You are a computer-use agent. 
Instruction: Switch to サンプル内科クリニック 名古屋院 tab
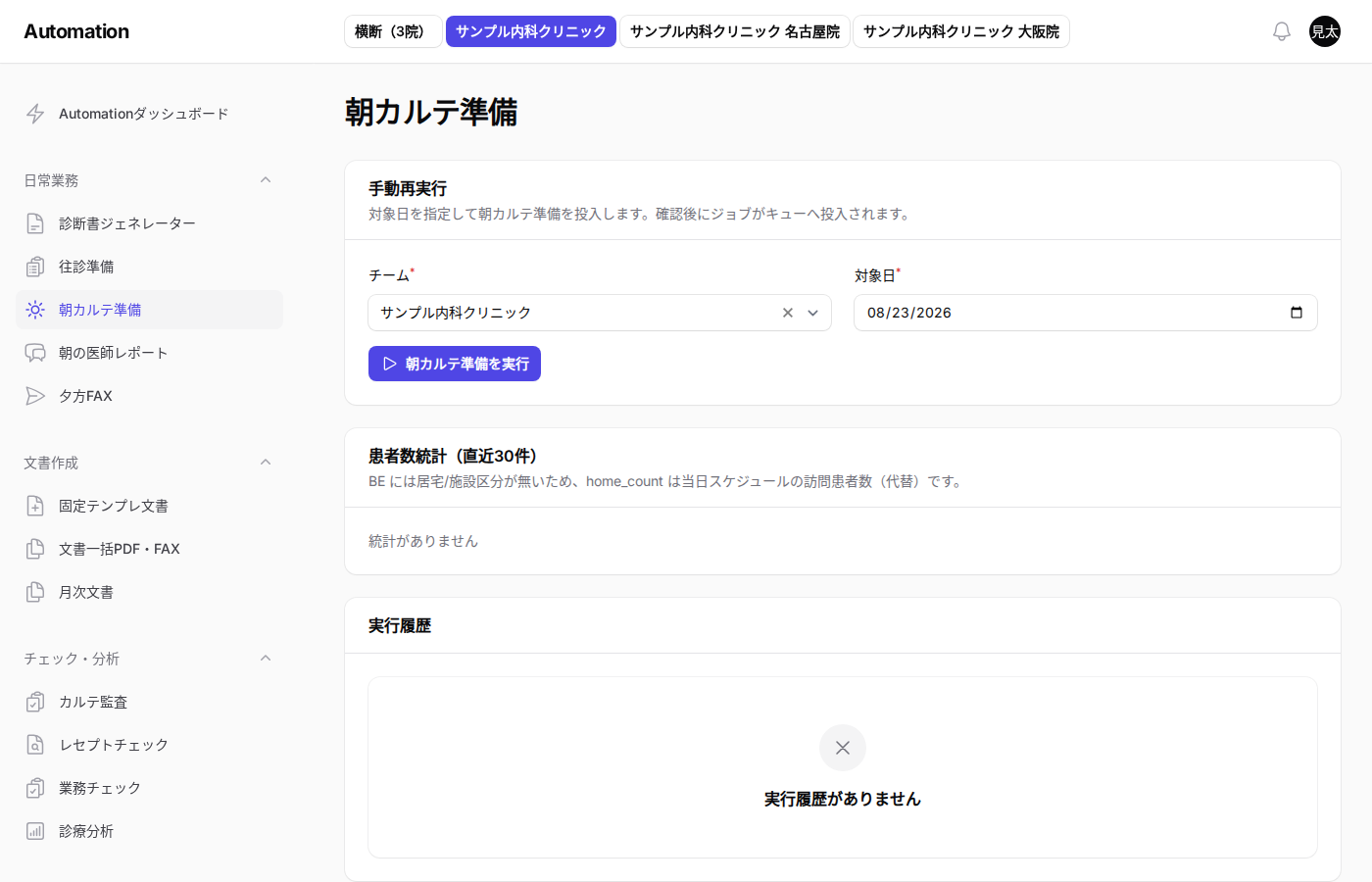point(735,31)
